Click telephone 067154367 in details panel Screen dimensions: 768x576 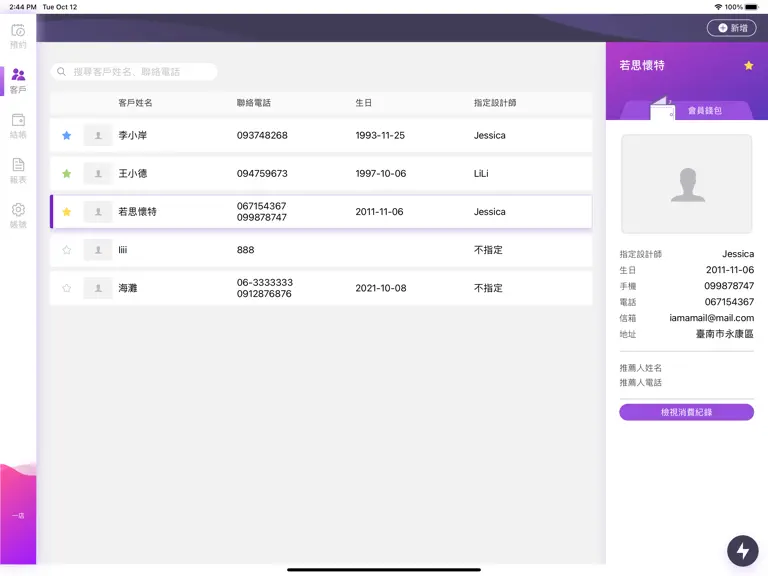pyautogui.click(x=729, y=302)
